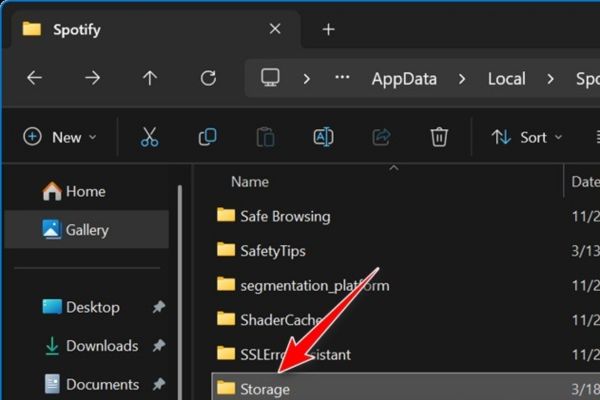
Task: Navigate up one folder level
Action: [150, 78]
